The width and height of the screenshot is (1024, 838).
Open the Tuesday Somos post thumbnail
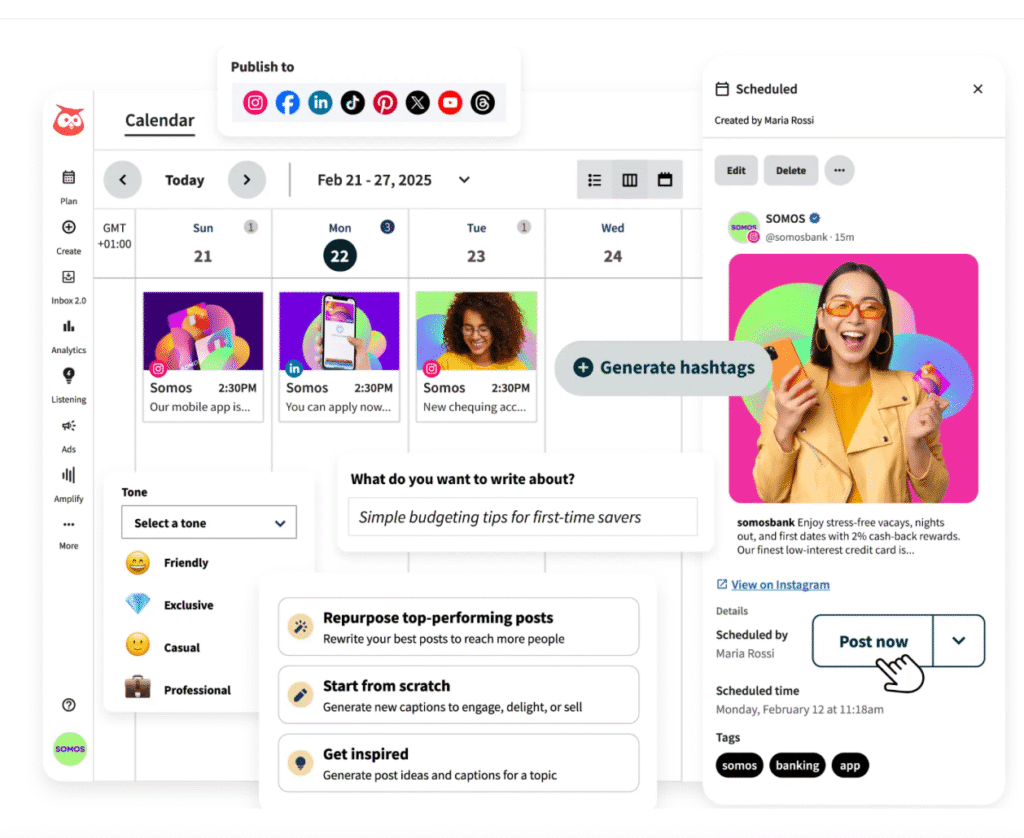click(x=476, y=331)
